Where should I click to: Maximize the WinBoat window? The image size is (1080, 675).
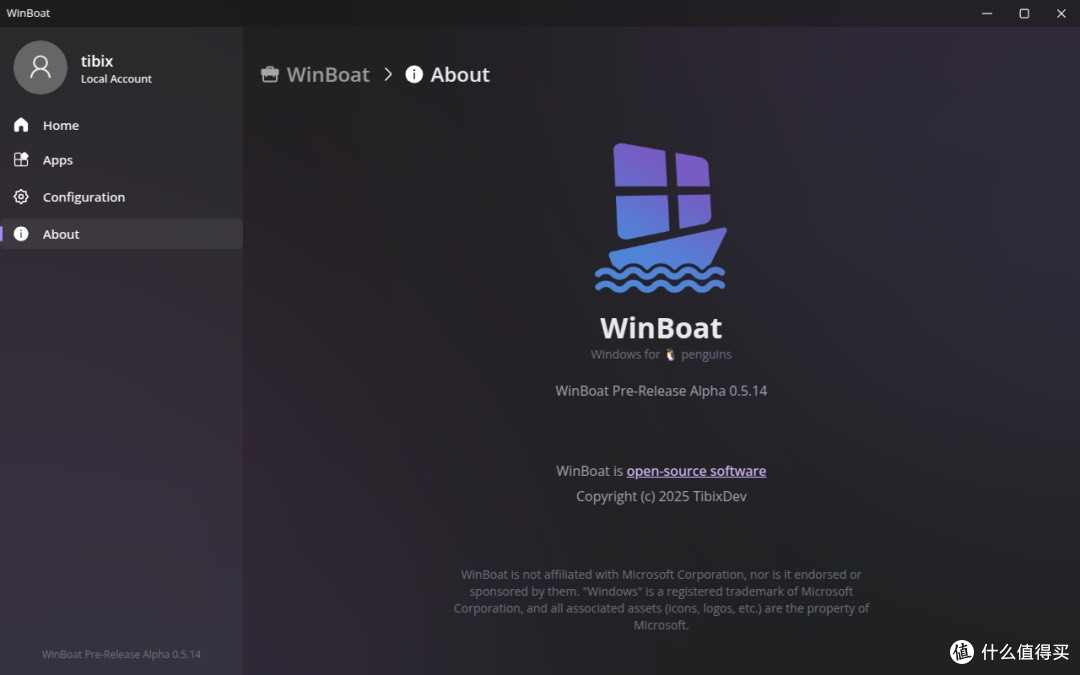pos(1024,13)
